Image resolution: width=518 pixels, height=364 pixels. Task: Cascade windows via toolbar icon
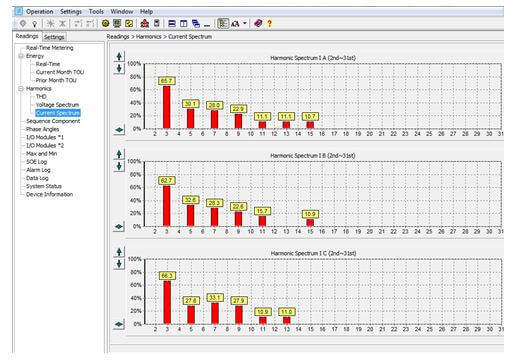(x=196, y=24)
